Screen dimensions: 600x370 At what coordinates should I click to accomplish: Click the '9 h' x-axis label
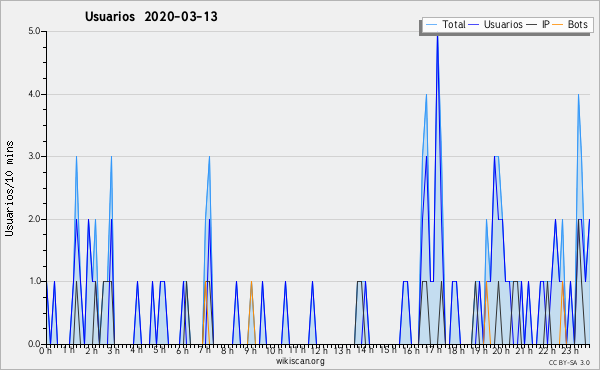coord(251,351)
